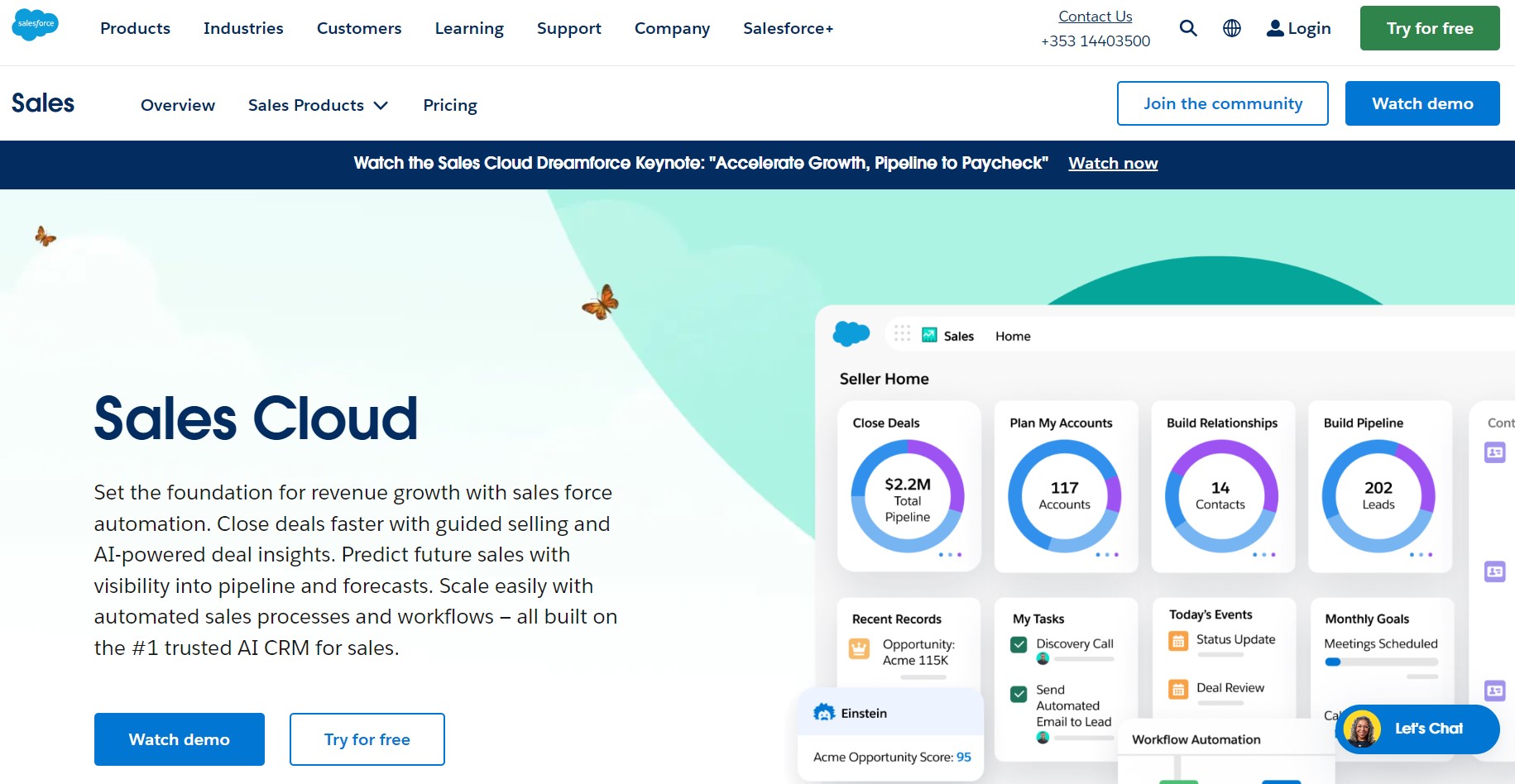Click Join the community button

tap(1223, 103)
